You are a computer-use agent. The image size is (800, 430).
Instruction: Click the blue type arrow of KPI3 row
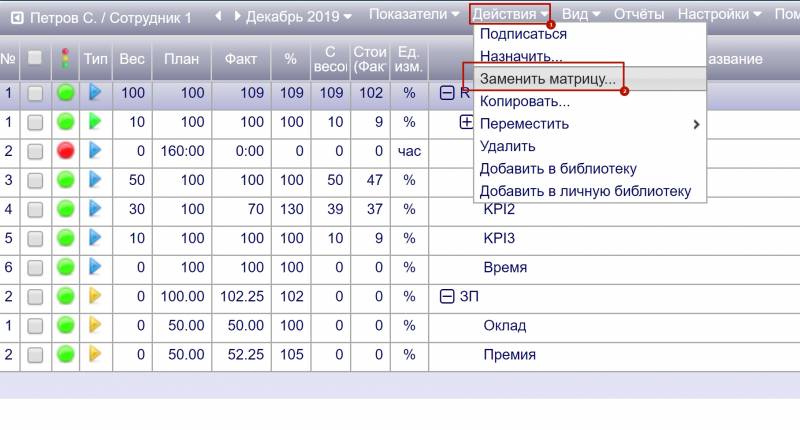pos(95,238)
